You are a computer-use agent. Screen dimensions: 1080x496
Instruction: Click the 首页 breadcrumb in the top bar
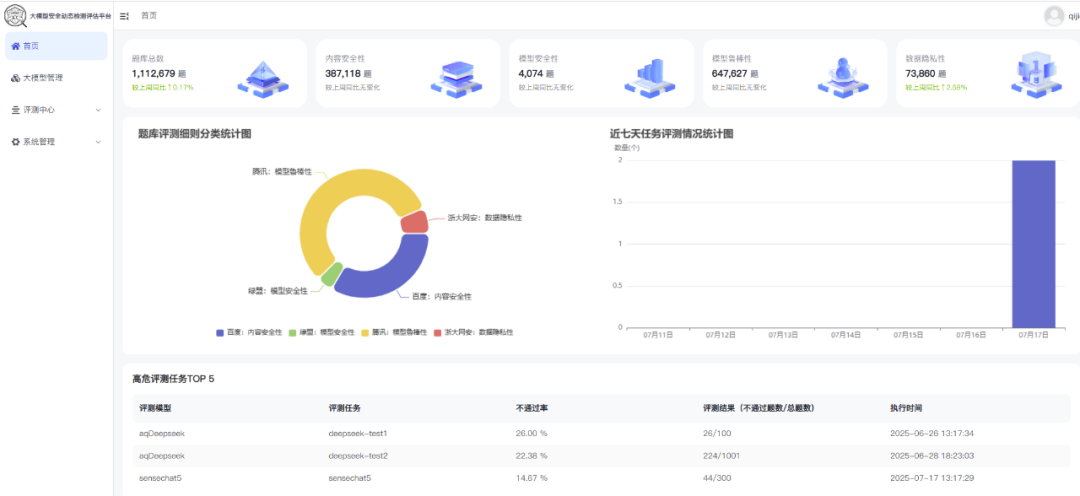148,16
